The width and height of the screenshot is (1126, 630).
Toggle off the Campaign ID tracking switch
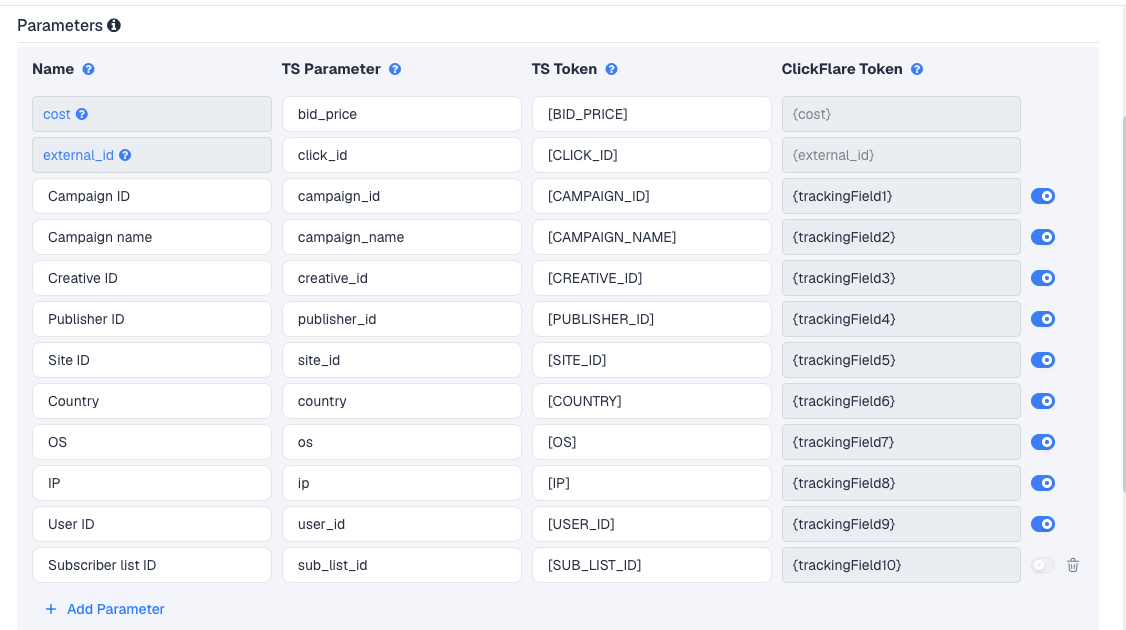click(1043, 196)
